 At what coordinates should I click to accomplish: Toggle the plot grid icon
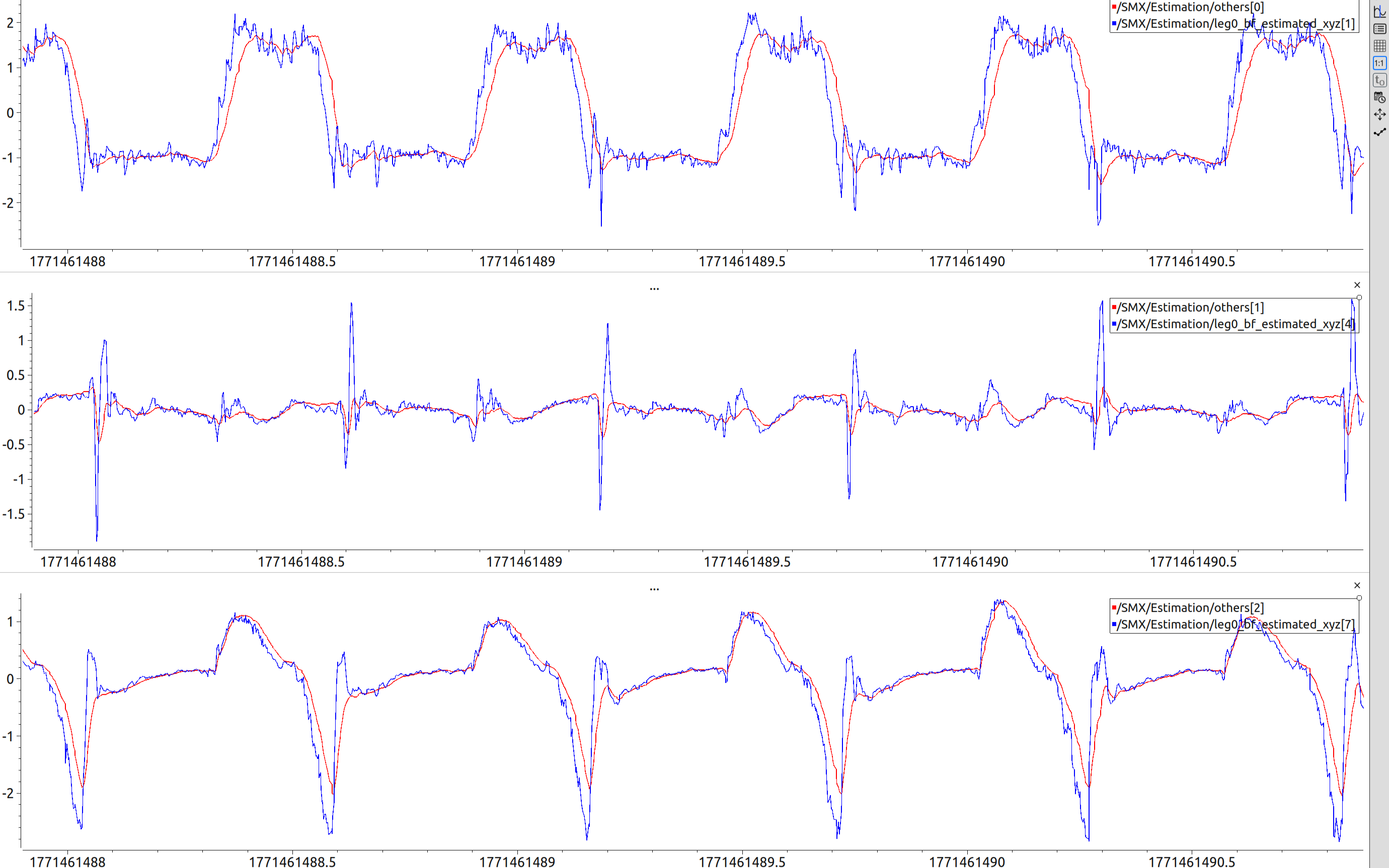tap(1379, 46)
